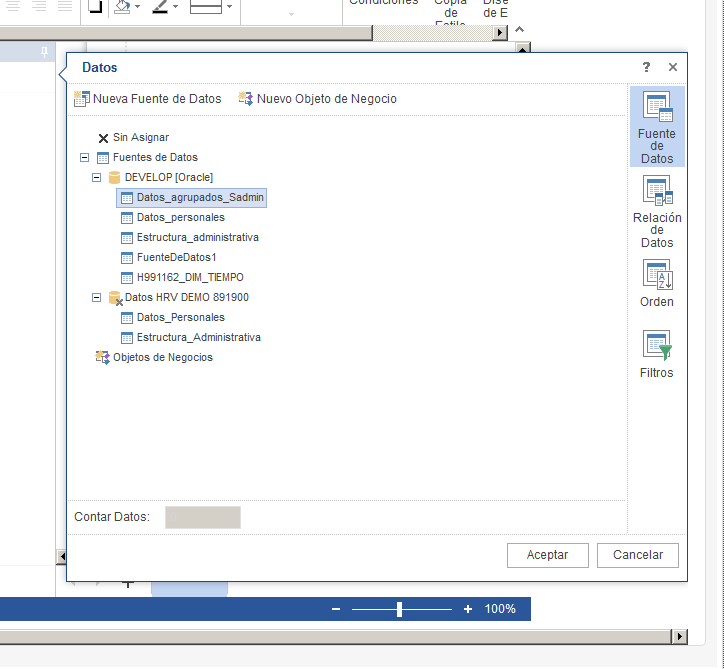Click the H991162_DIM_TIEMPO table icon

pyautogui.click(x=127, y=278)
